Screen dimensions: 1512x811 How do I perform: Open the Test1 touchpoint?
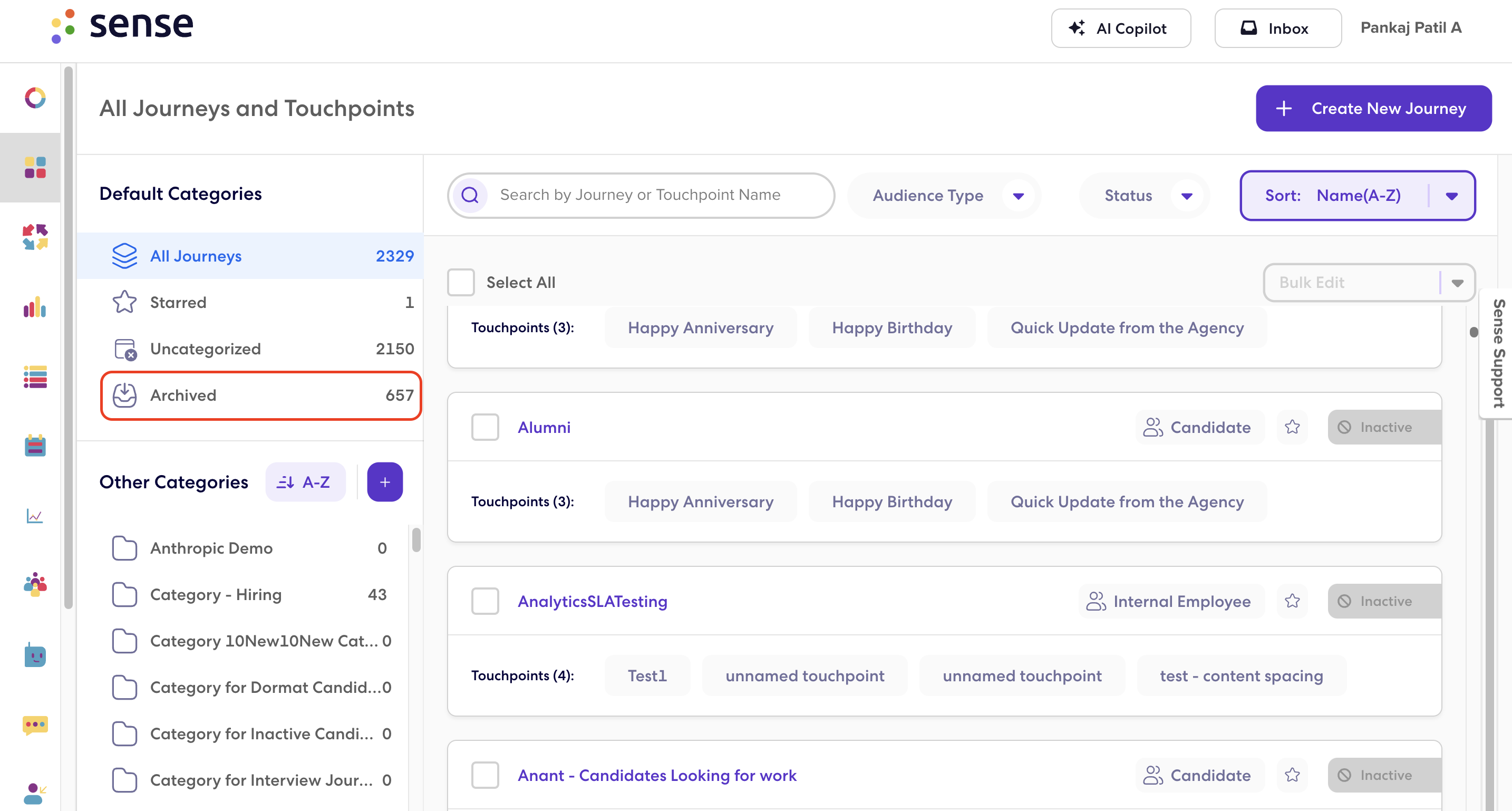click(x=647, y=675)
